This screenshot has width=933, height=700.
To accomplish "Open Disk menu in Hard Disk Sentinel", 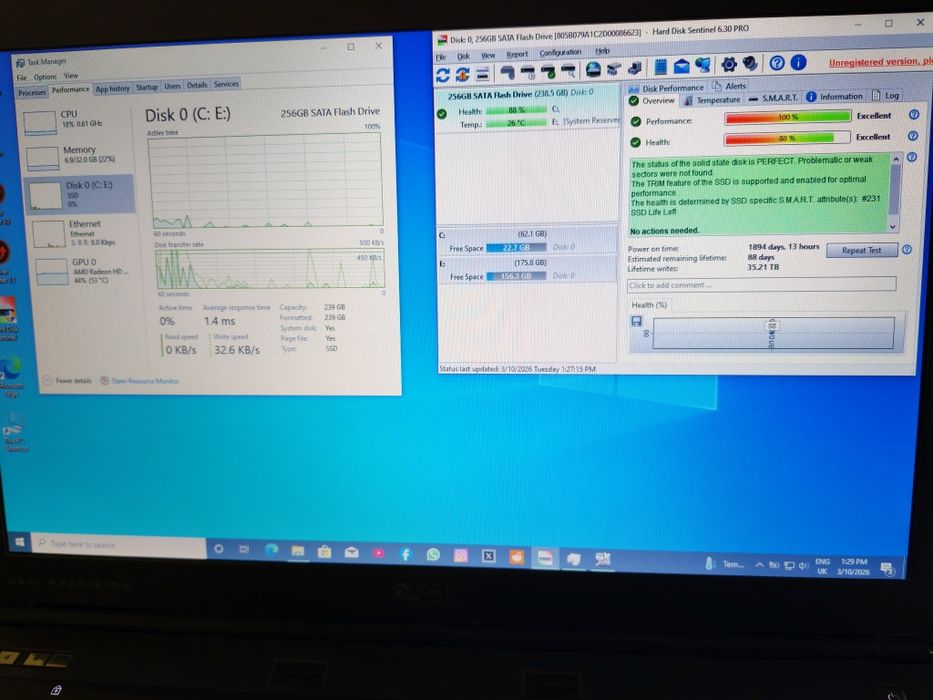I will (x=463, y=57).
